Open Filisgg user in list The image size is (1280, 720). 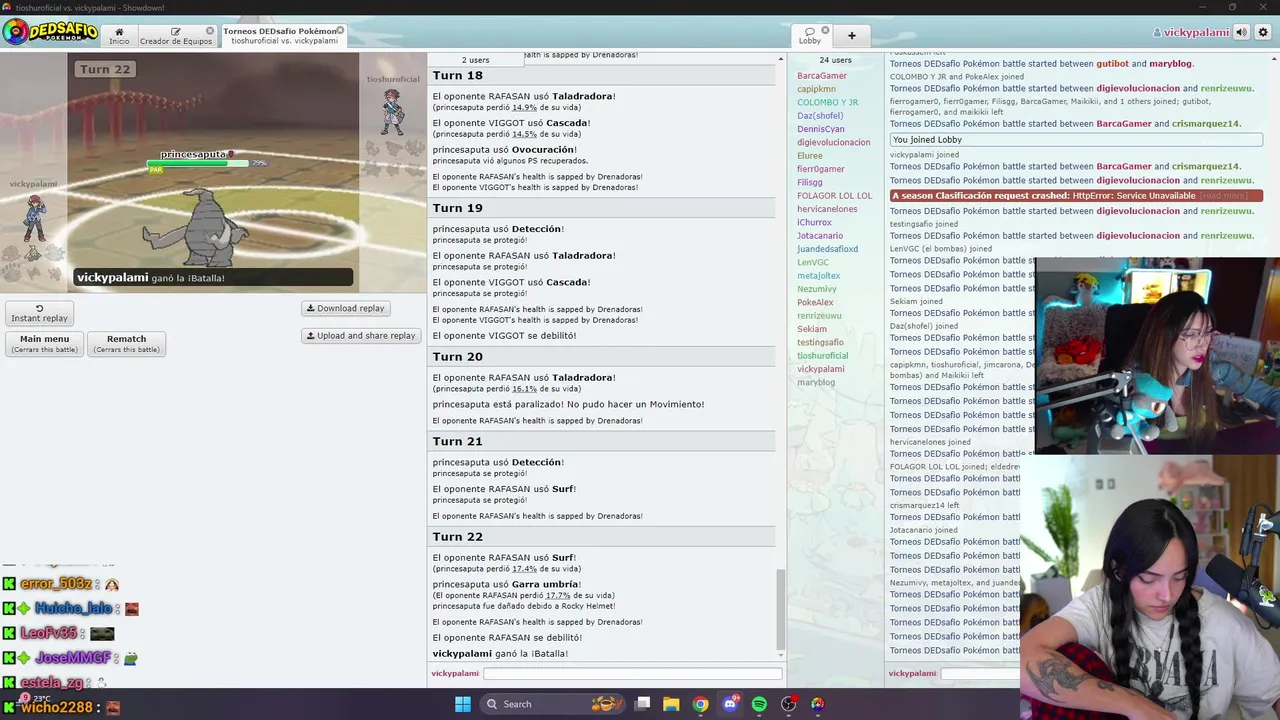tap(810, 182)
